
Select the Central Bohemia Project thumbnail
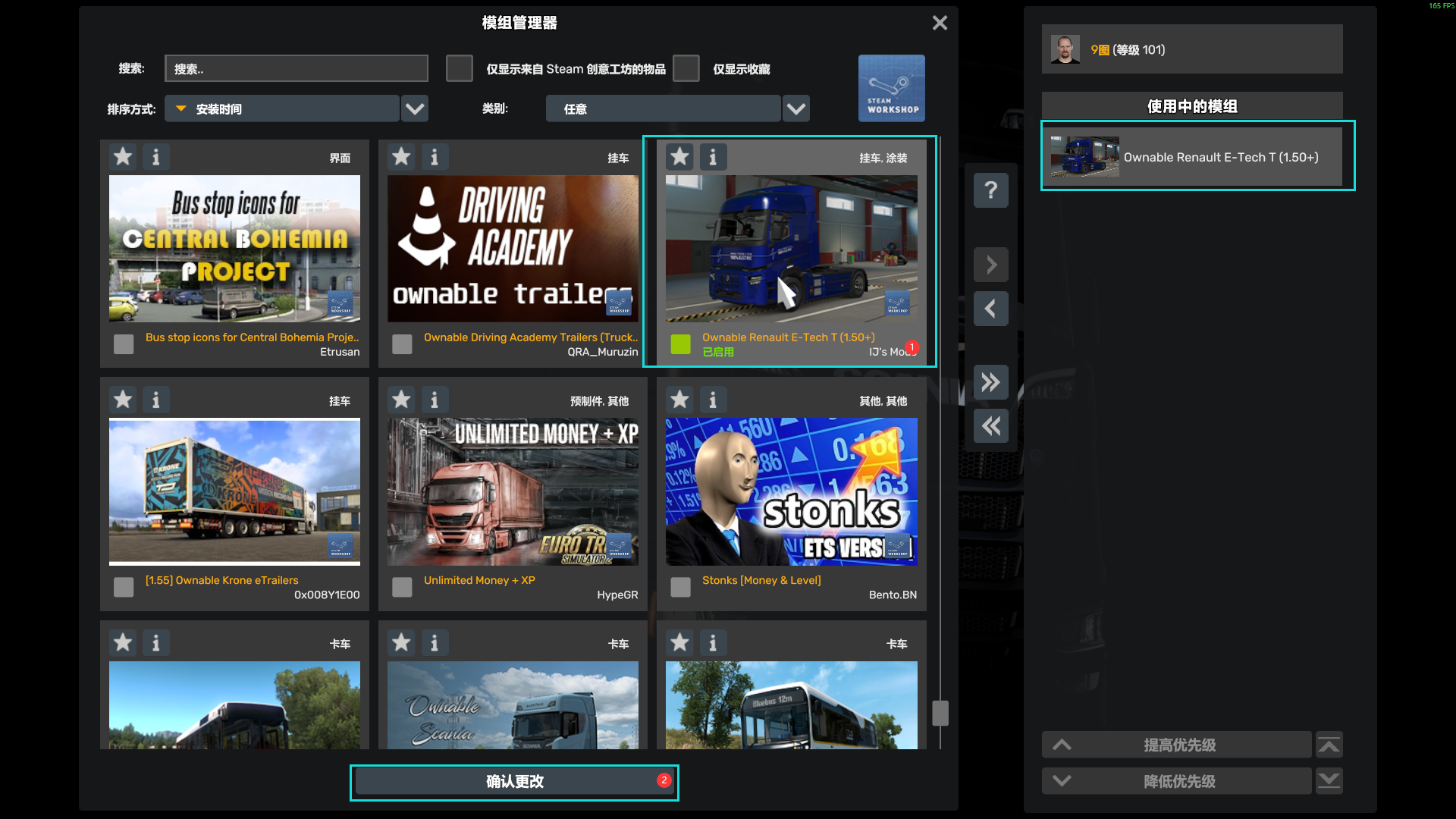click(x=234, y=249)
